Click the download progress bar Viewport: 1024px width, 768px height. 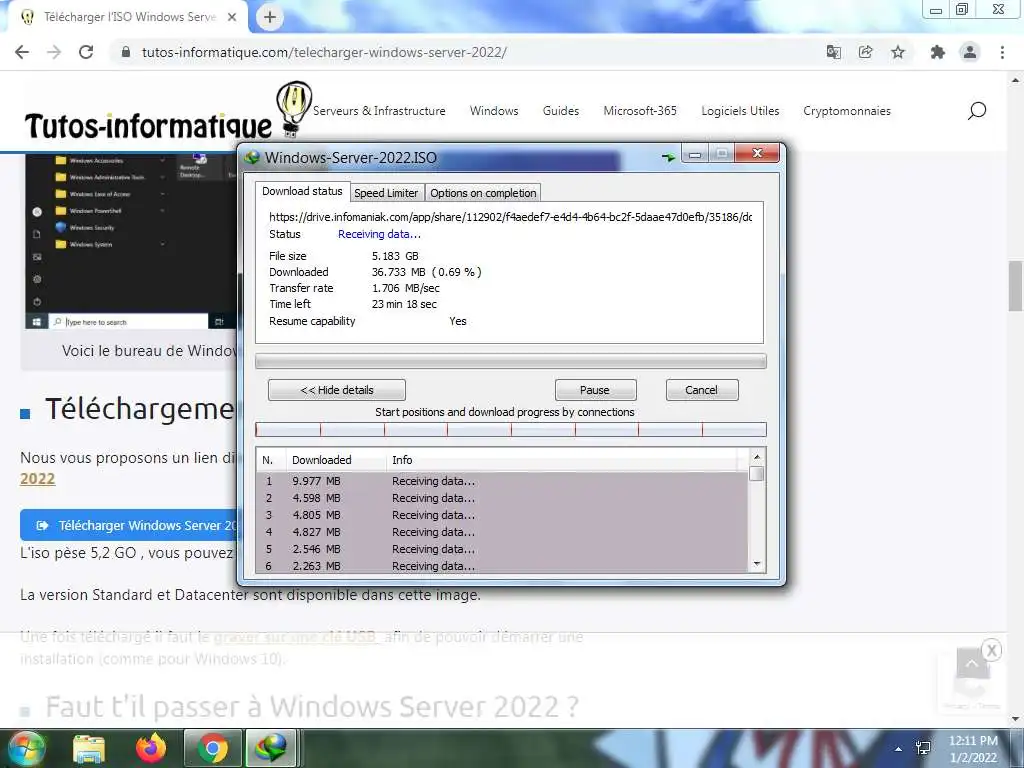coord(511,361)
